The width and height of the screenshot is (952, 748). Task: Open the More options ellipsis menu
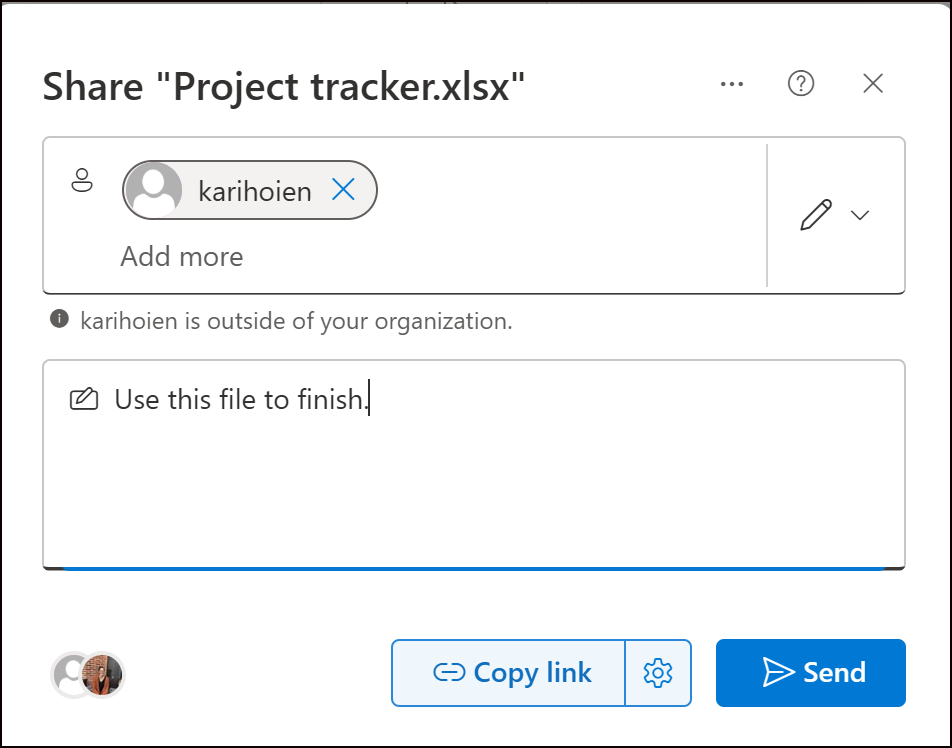(732, 85)
